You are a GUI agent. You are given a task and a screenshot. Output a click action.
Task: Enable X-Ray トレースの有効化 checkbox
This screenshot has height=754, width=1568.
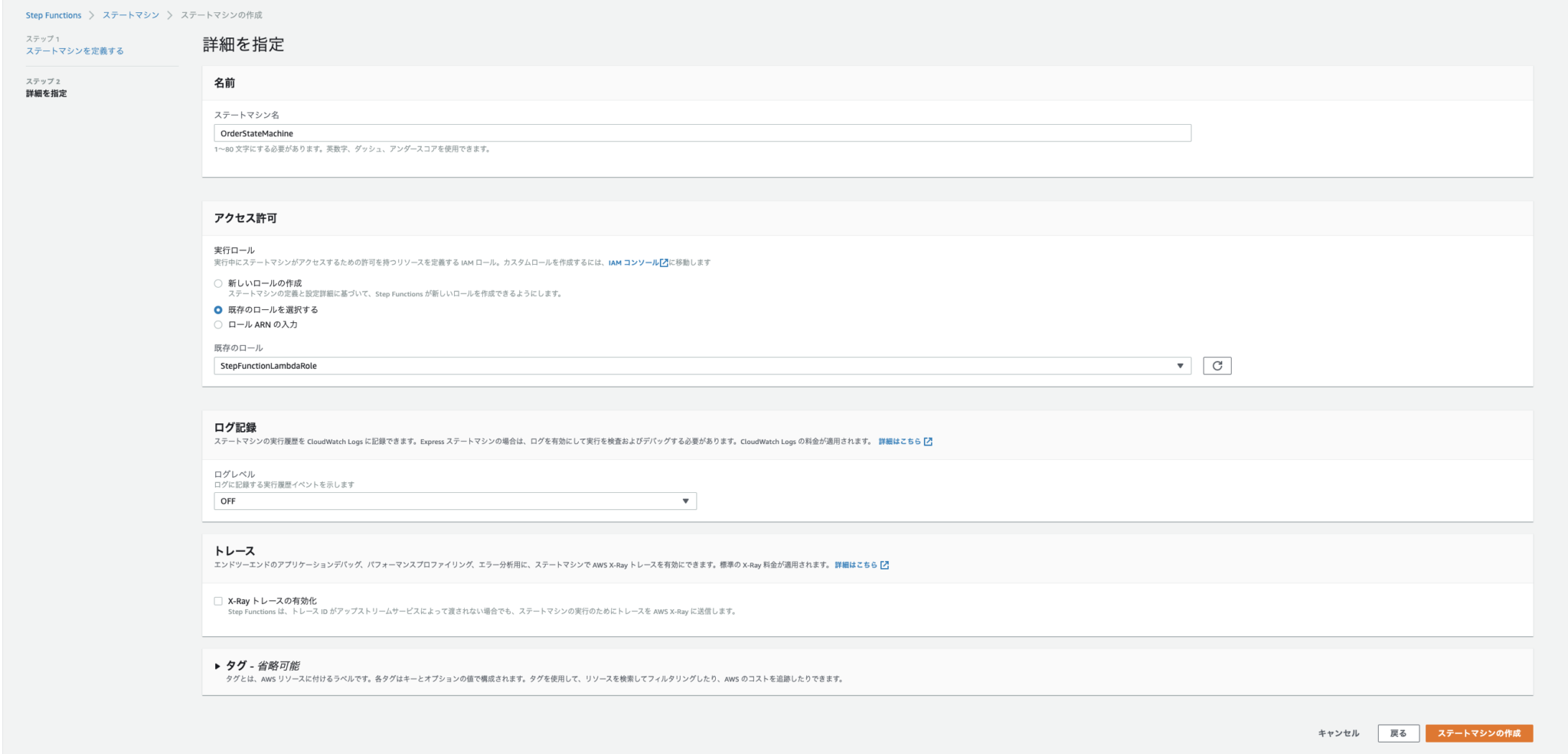217,601
